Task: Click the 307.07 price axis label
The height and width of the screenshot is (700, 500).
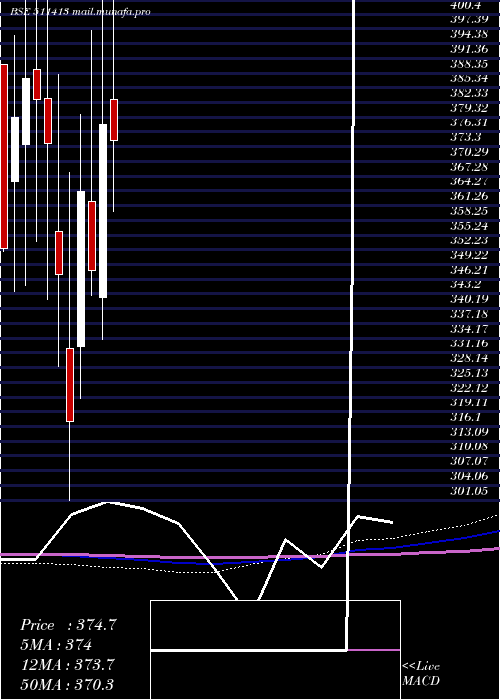Action: [468, 461]
